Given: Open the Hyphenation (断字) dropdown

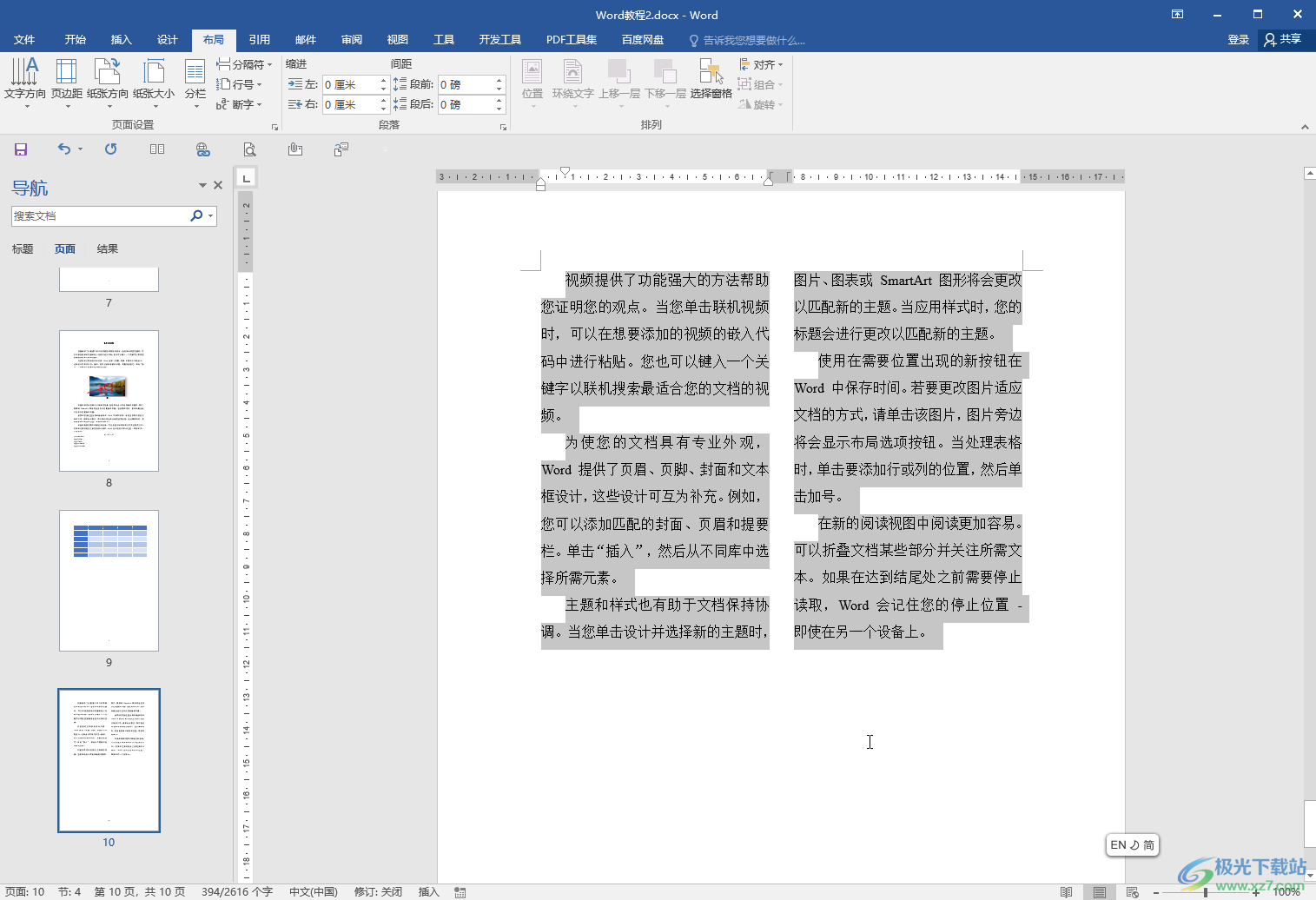Looking at the screenshot, I should [x=239, y=104].
